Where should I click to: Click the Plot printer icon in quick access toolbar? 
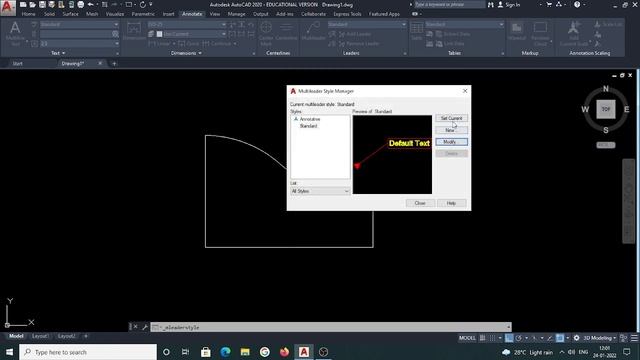[81, 4]
